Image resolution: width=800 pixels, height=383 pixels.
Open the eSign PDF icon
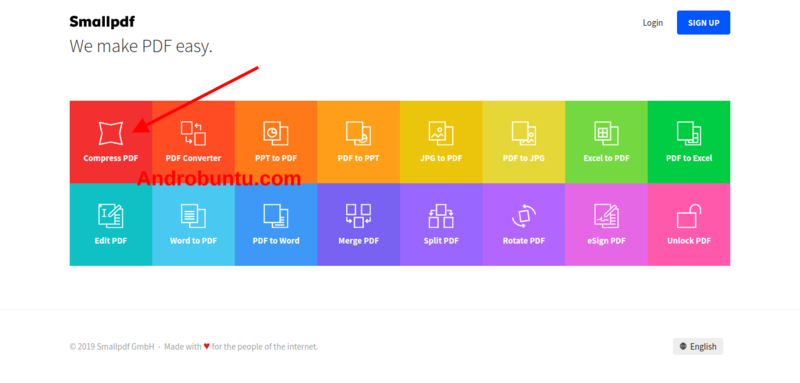point(607,216)
